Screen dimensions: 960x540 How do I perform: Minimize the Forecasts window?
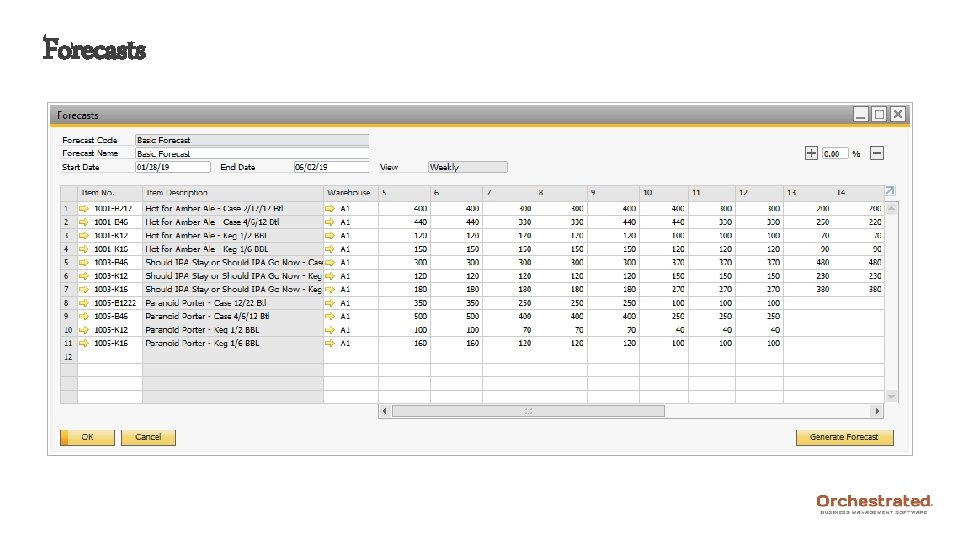click(x=861, y=114)
